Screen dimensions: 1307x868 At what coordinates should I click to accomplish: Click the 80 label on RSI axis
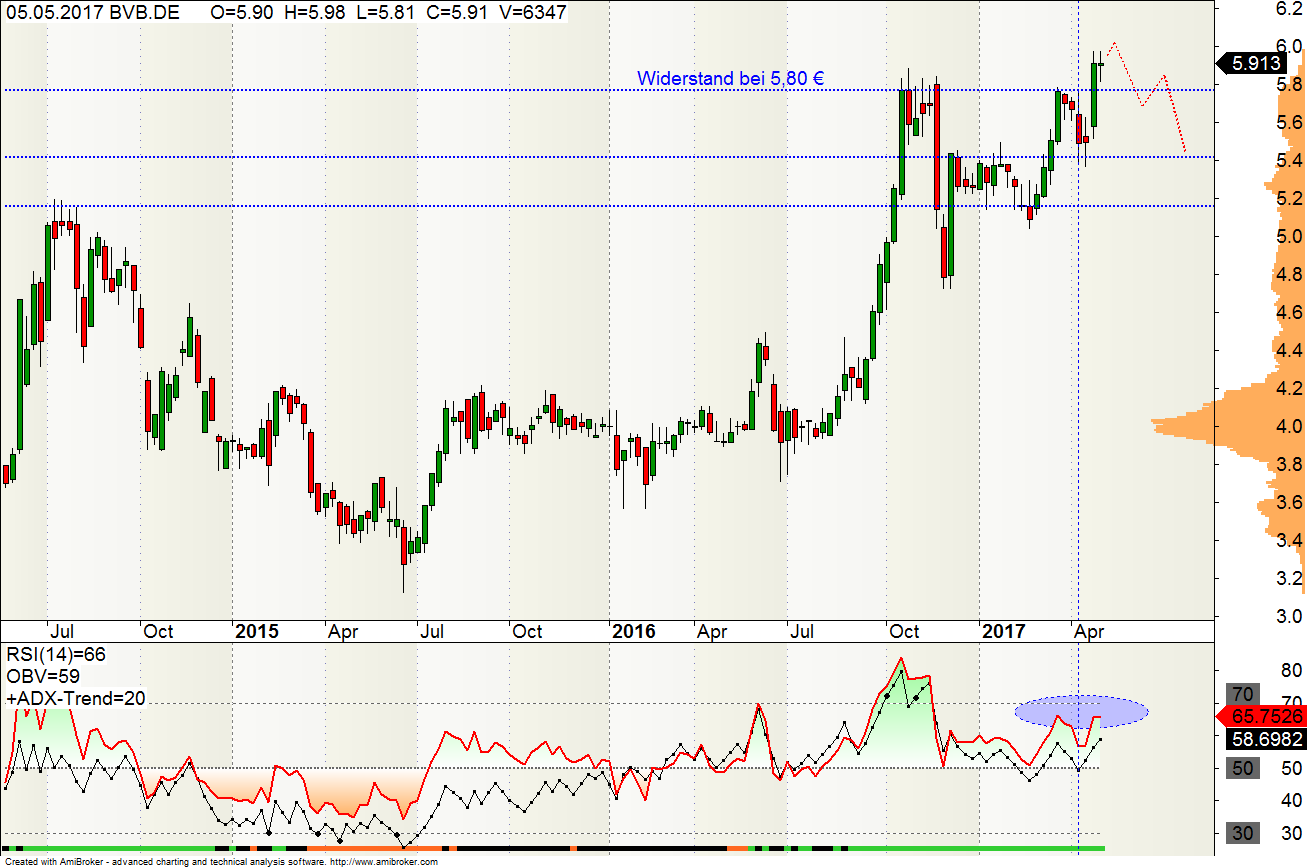[1292, 669]
